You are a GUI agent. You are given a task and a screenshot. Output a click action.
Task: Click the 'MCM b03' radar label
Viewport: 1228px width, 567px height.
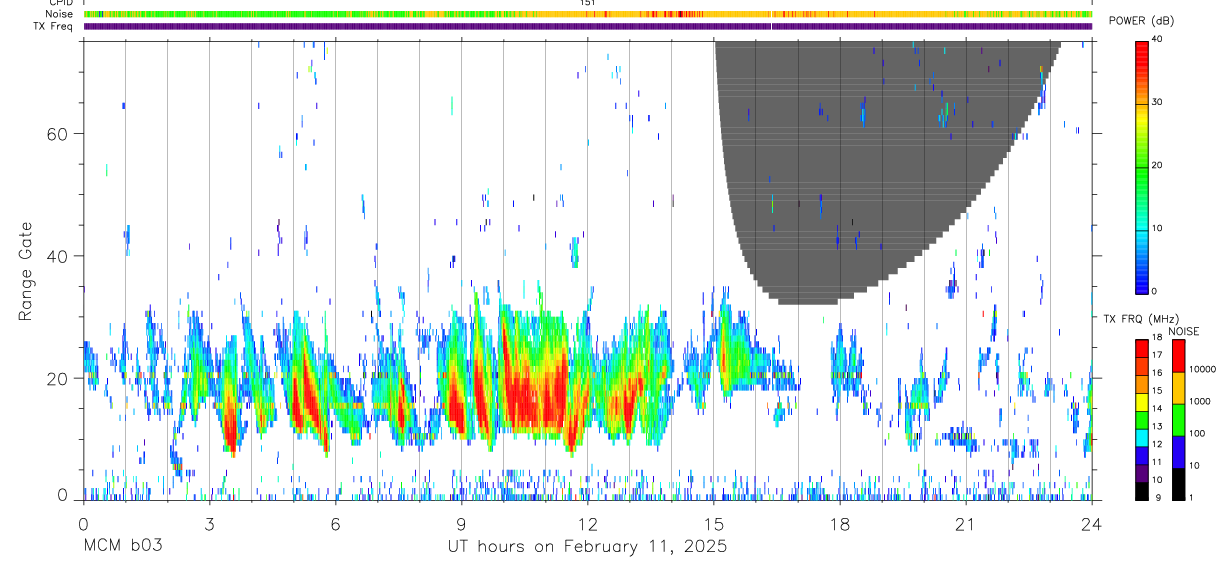pos(122,547)
